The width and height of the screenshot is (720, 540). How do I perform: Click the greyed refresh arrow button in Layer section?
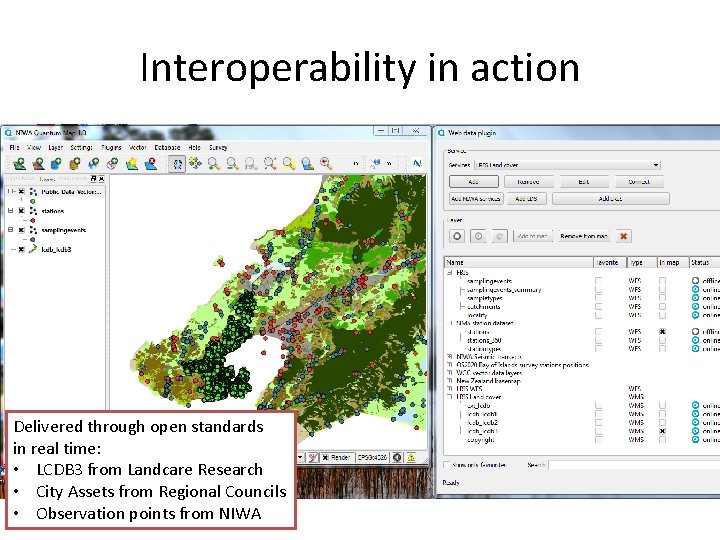pyautogui.click(x=499, y=236)
